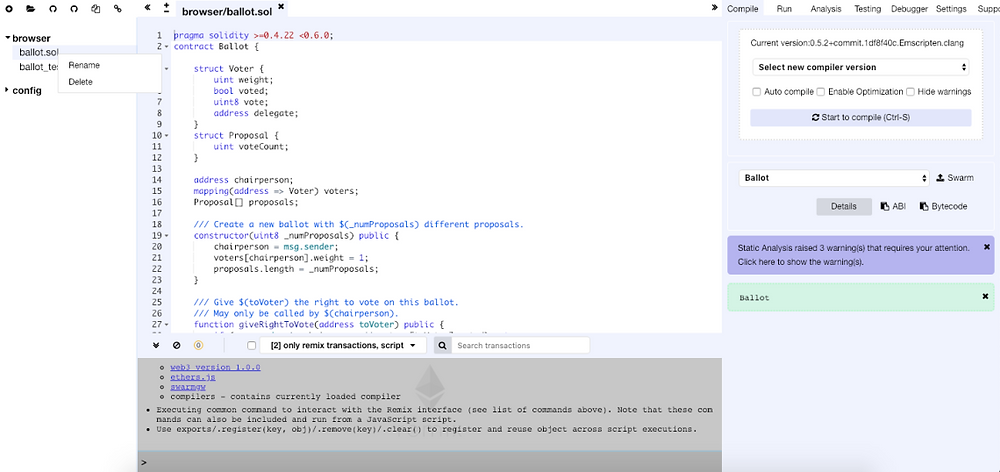Switch to the Run tab
Screen dimensions: 1000x472
pos(784,9)
